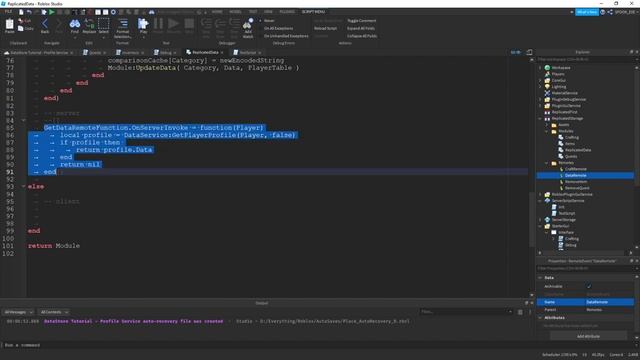Click Toggle Comment action
The width and height of the screenshot is (640, 360).
(x=362, y=20)
